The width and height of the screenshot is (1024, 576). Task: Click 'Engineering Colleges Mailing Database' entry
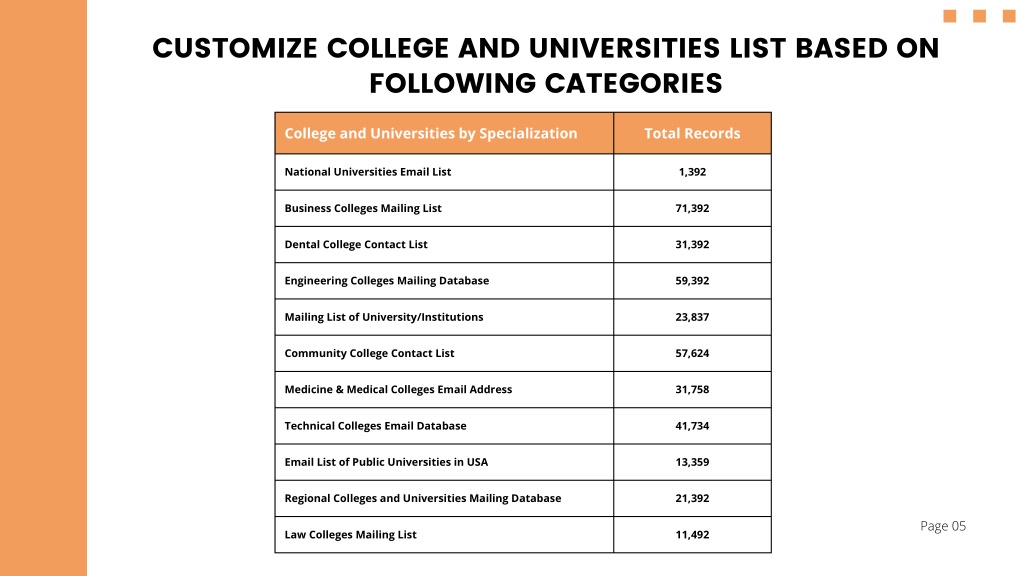387,281
